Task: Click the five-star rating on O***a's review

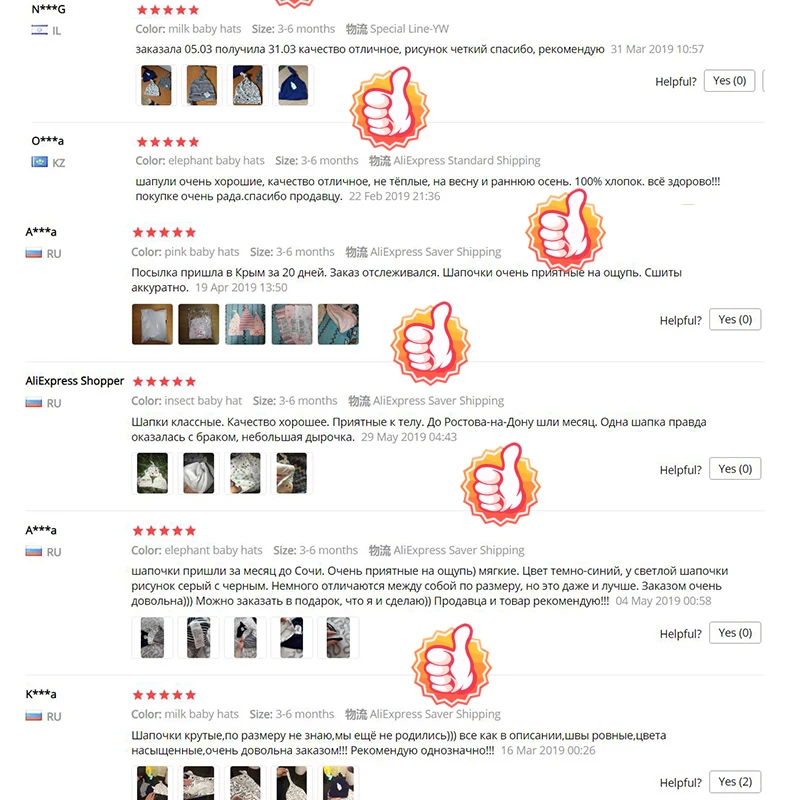Action: (x=167, y=142)
